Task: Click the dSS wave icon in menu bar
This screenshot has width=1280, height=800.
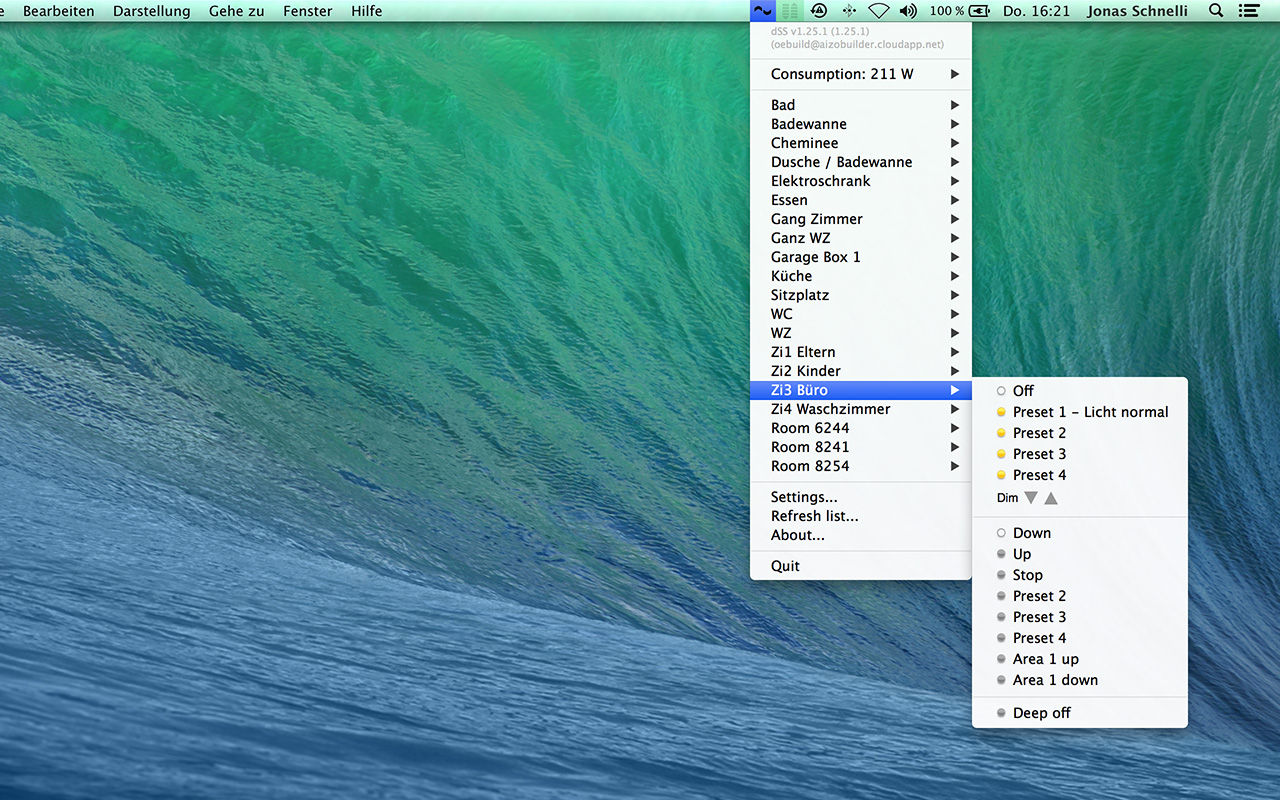Action: tap(762, 11)
